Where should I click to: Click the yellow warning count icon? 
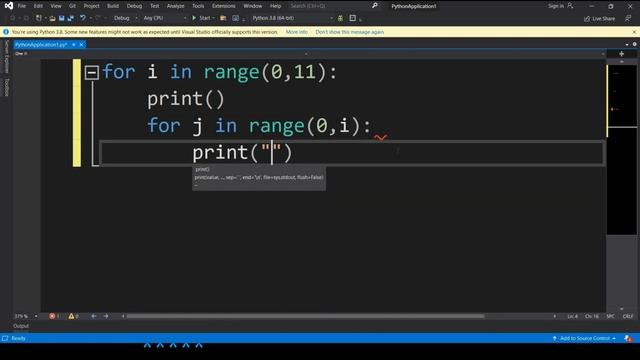pos(71,316)
